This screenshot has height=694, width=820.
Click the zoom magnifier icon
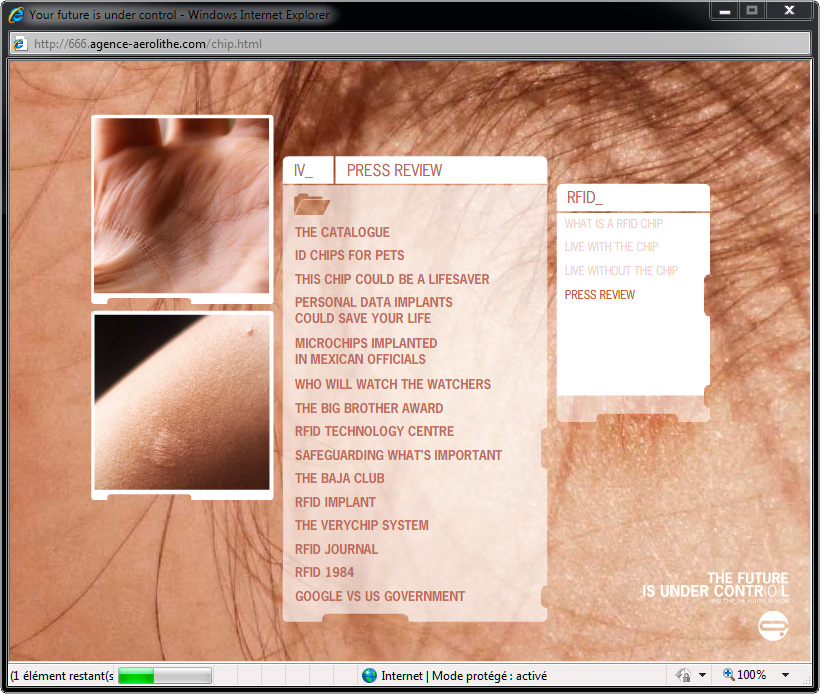point(729,676)
